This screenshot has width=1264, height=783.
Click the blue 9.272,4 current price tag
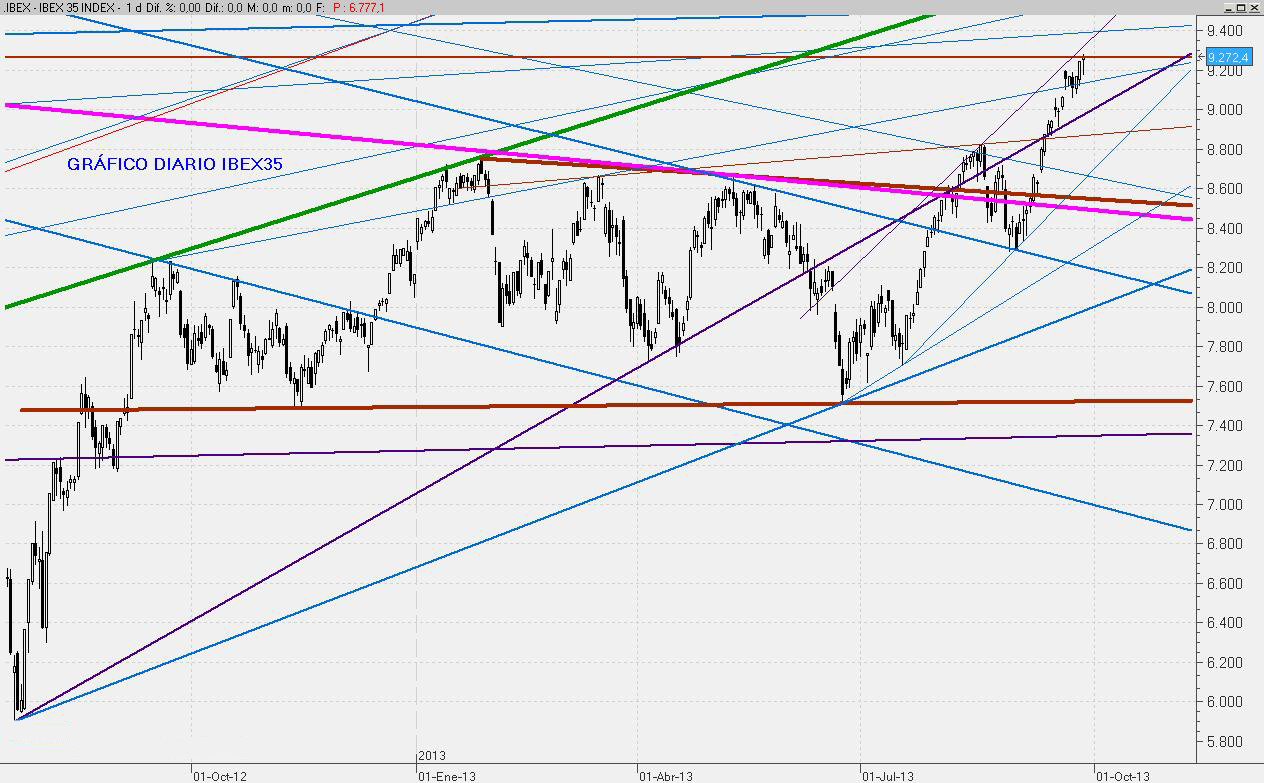point(1229,57)
